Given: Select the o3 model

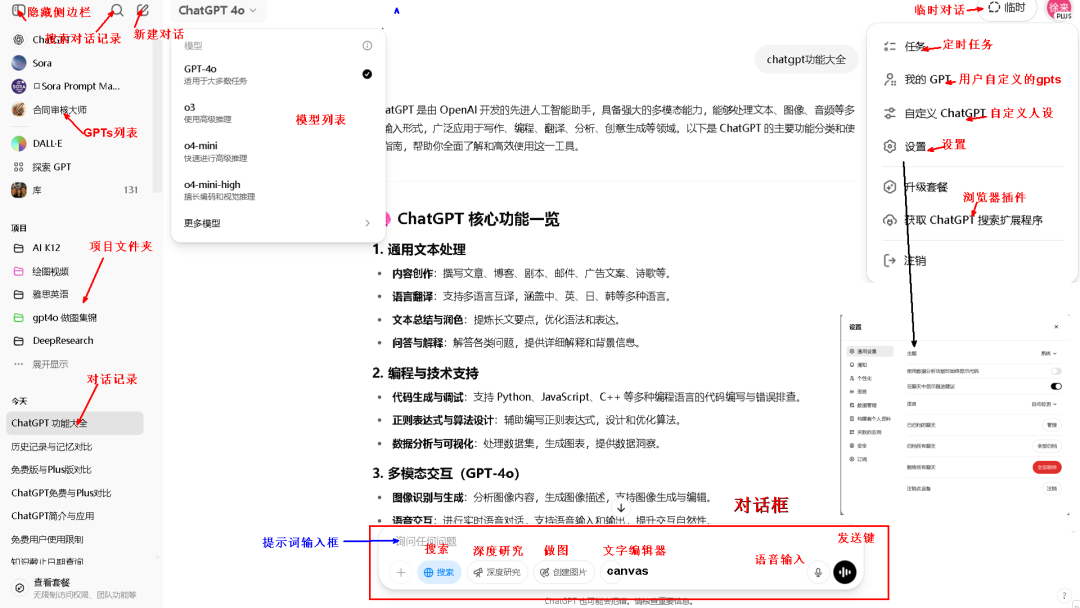Looking at the screenshot, I should coord(278,113).
